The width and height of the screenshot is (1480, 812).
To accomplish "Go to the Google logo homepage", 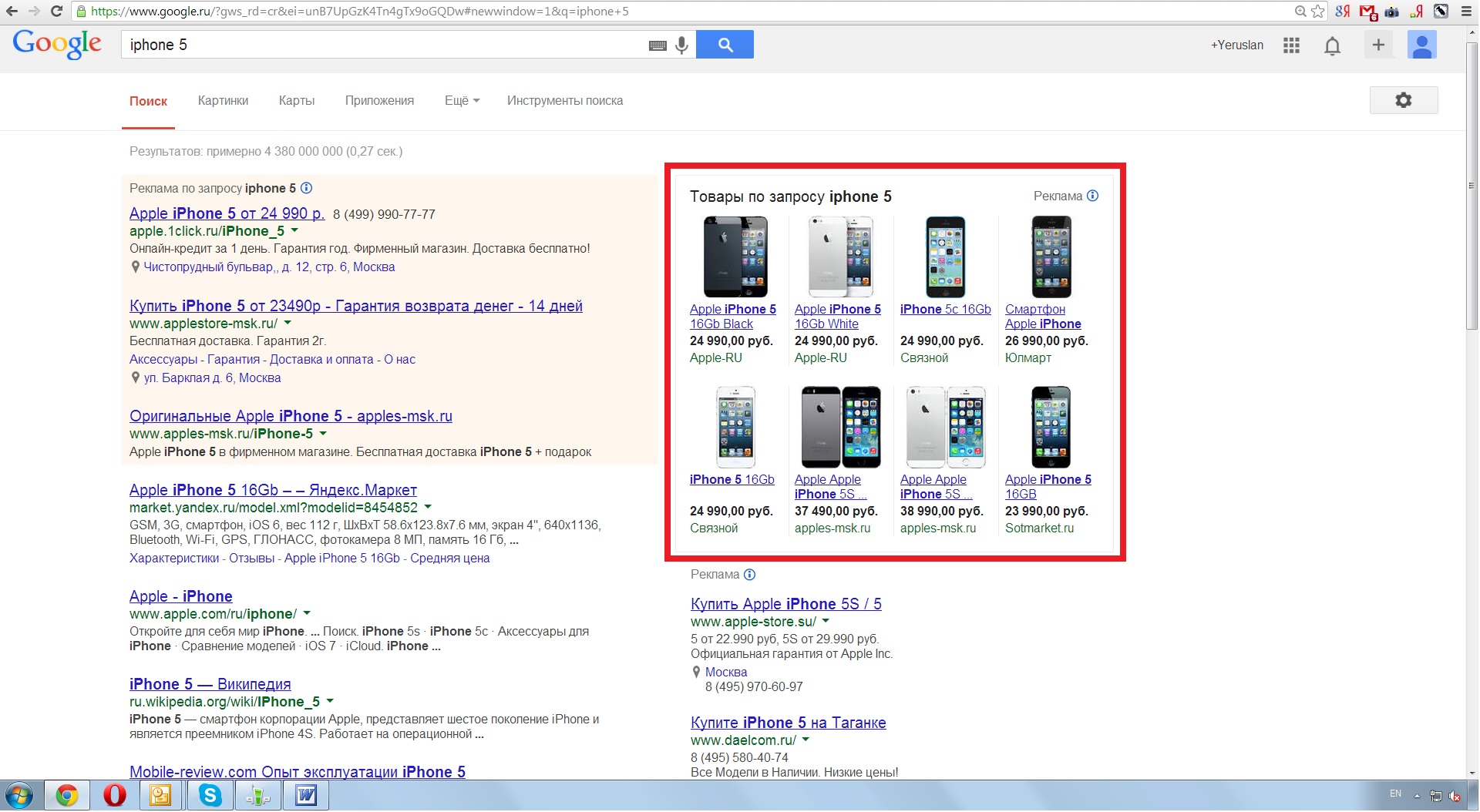I will (x=57, y=44).
